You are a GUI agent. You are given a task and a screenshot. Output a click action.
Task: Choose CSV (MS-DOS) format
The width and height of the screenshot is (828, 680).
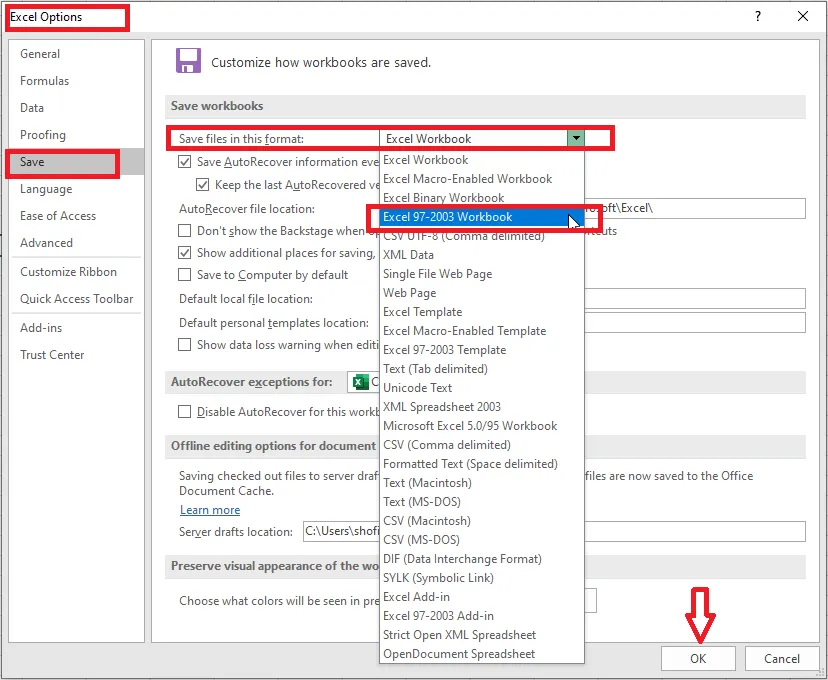(482, 540)
